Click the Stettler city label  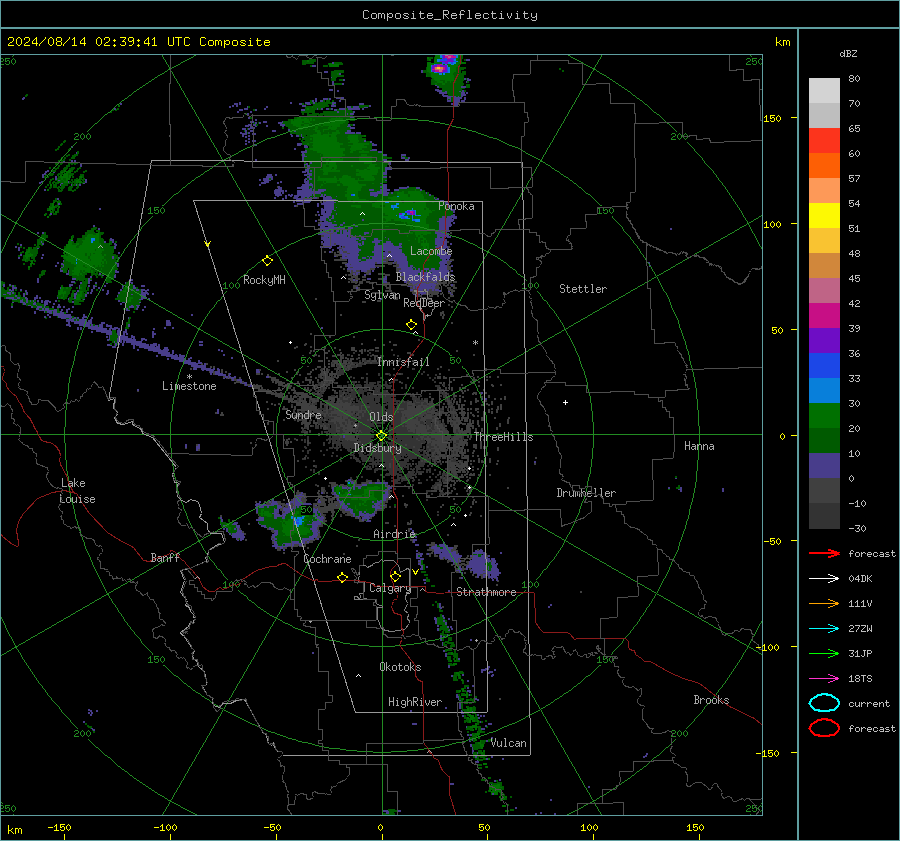(583, 289)
